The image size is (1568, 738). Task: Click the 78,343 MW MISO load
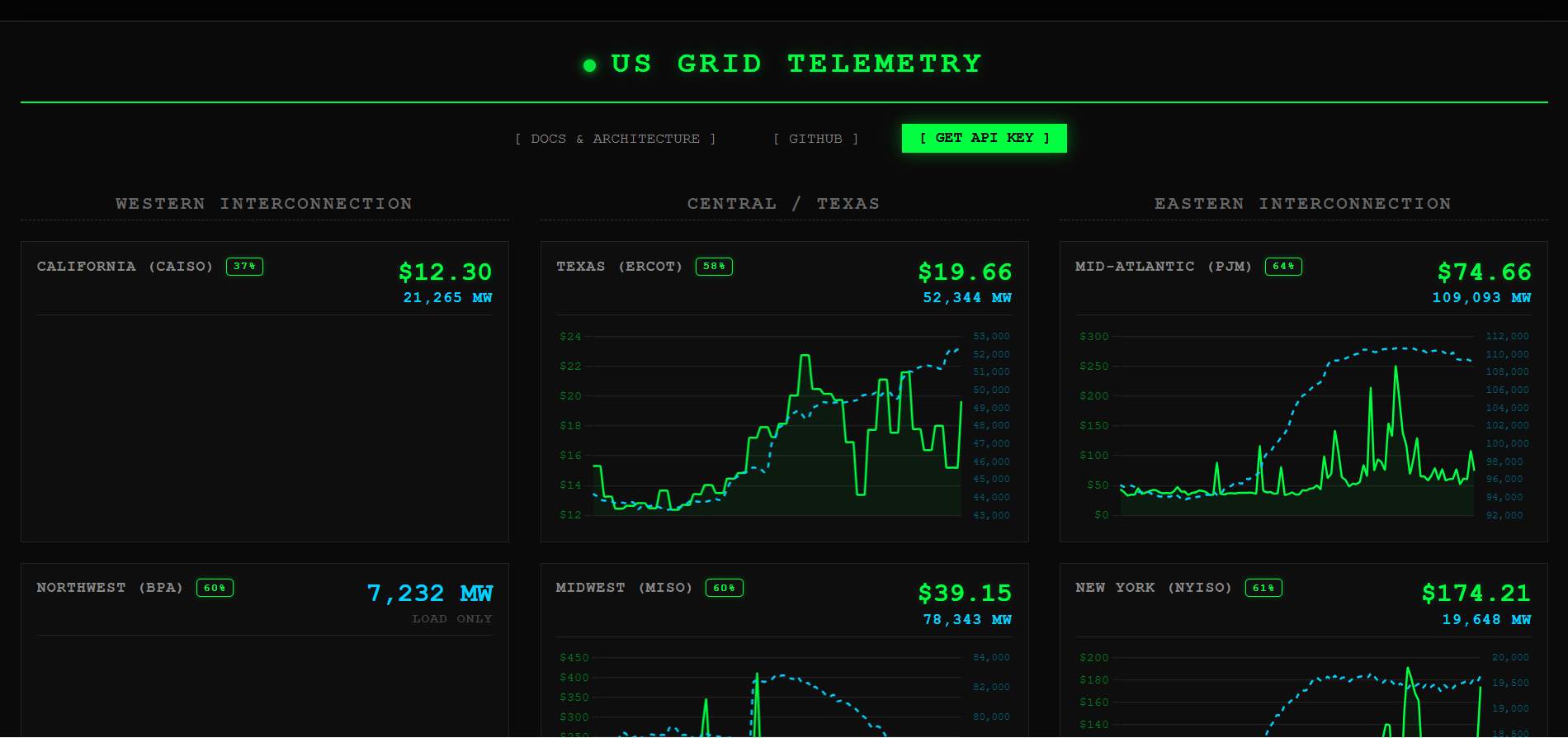click(967, 619)
